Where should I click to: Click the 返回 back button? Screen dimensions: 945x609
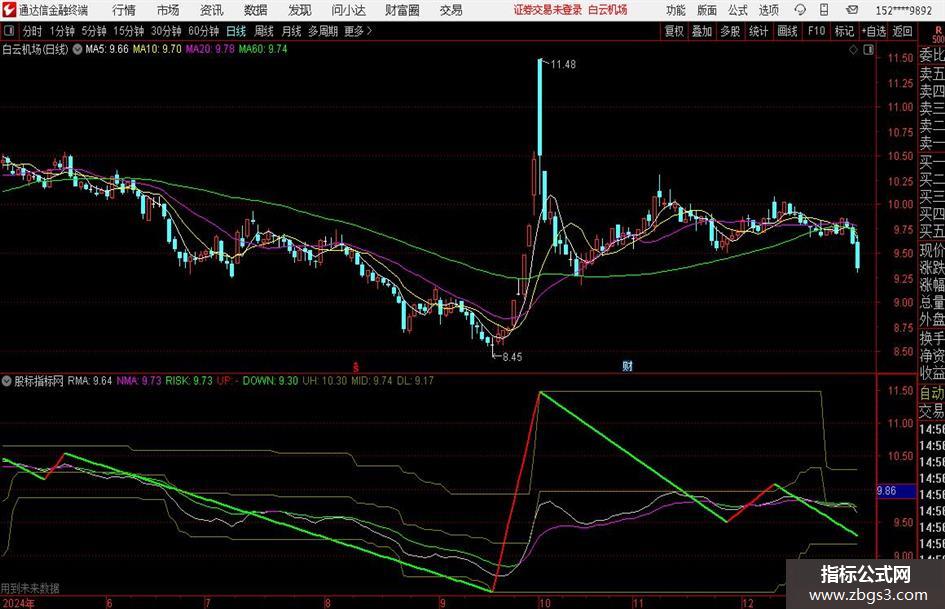[x=902, y=31]
